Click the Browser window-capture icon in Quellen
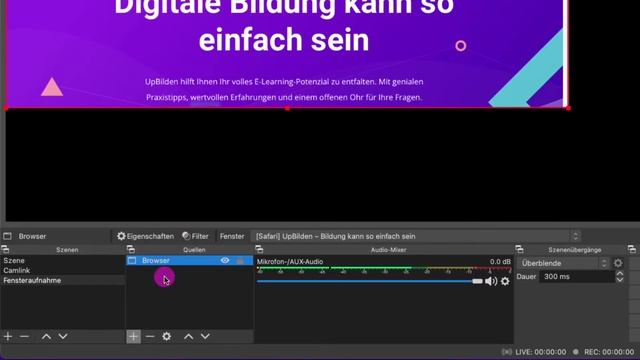Image resolution: width=640 pixels, height=360 pixels. coord(132,260)
